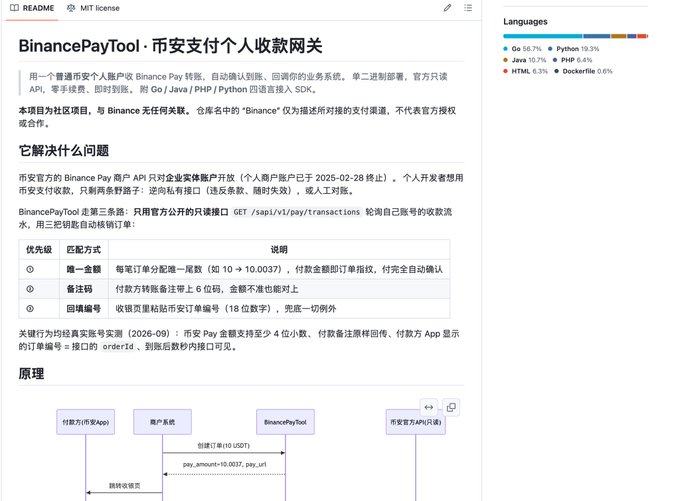Screen dimensions: 680x501
Task: Click the 商户系统 diagram box
Action: (x=162, y=422)
